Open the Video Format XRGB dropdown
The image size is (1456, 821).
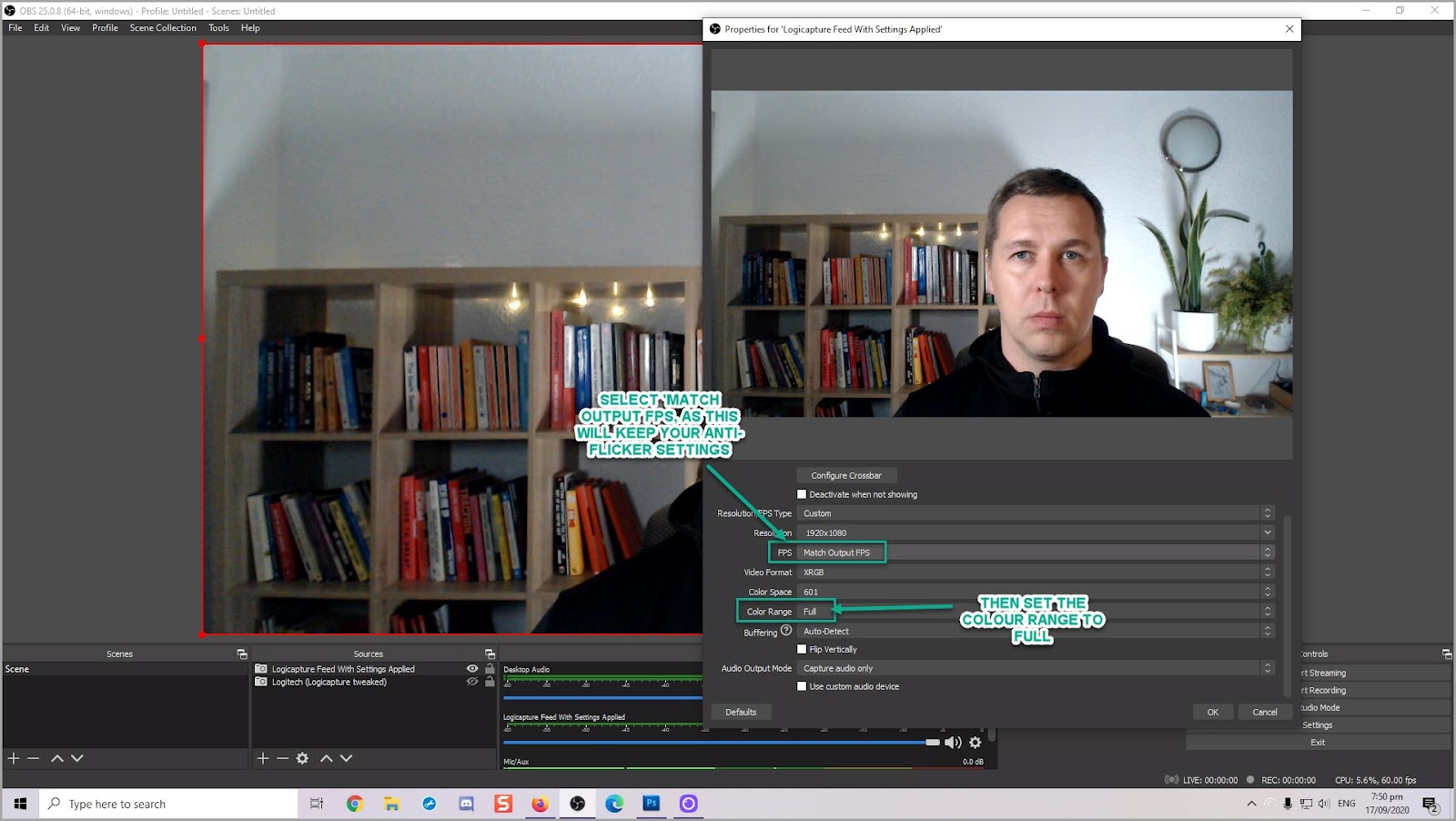pyautogui.click(x=1035, y=573)
